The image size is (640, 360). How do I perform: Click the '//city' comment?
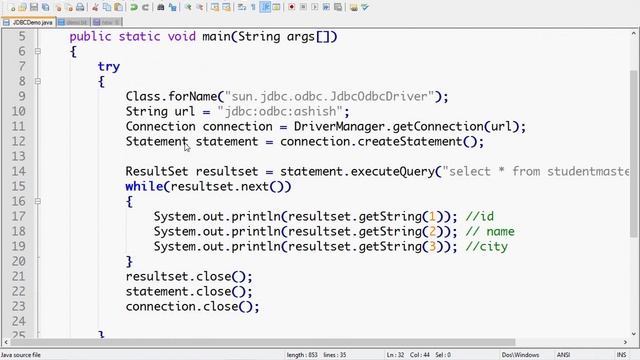click(487, 247)
